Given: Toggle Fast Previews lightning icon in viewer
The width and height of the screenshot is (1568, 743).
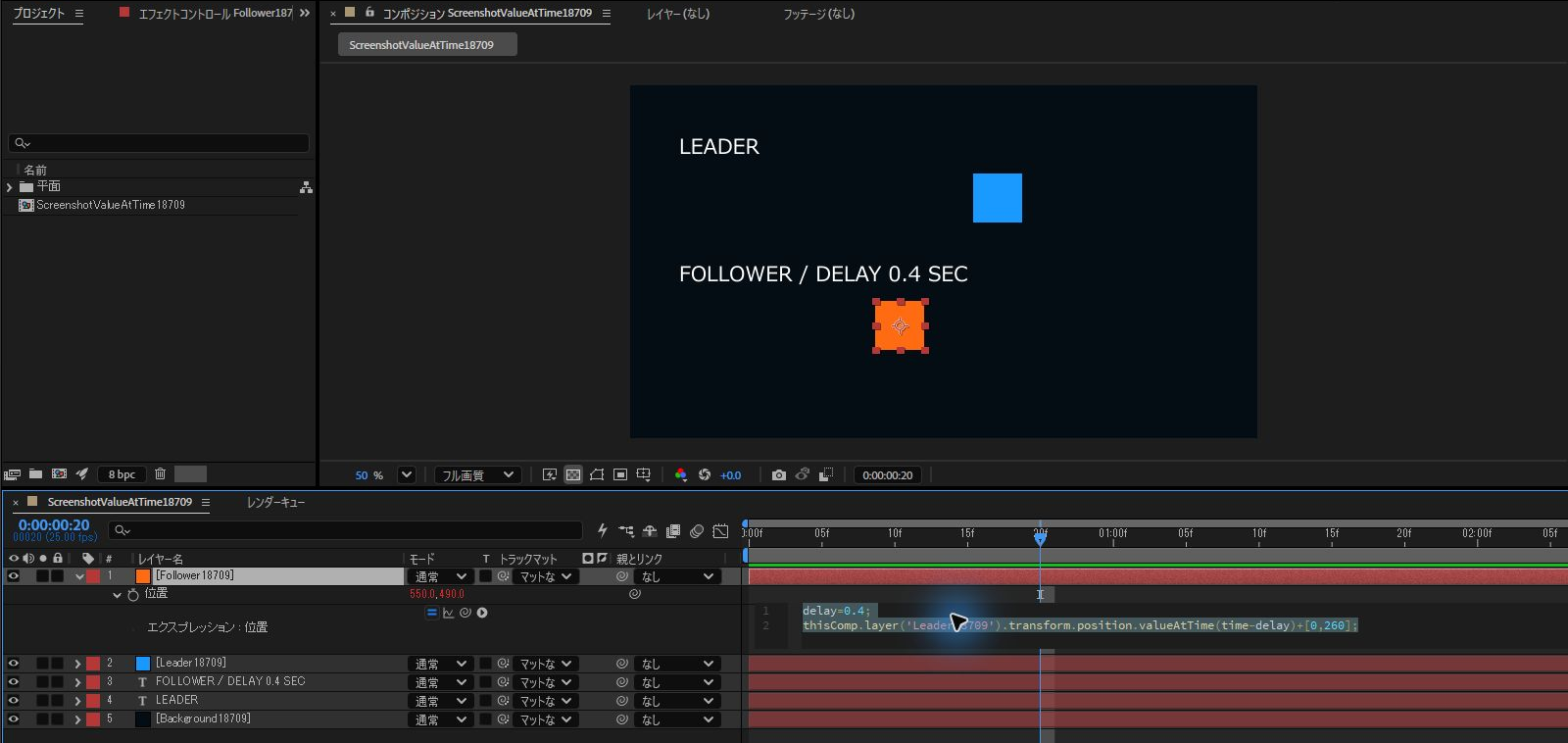Looking at the screenshot, I should coord(550,474).
